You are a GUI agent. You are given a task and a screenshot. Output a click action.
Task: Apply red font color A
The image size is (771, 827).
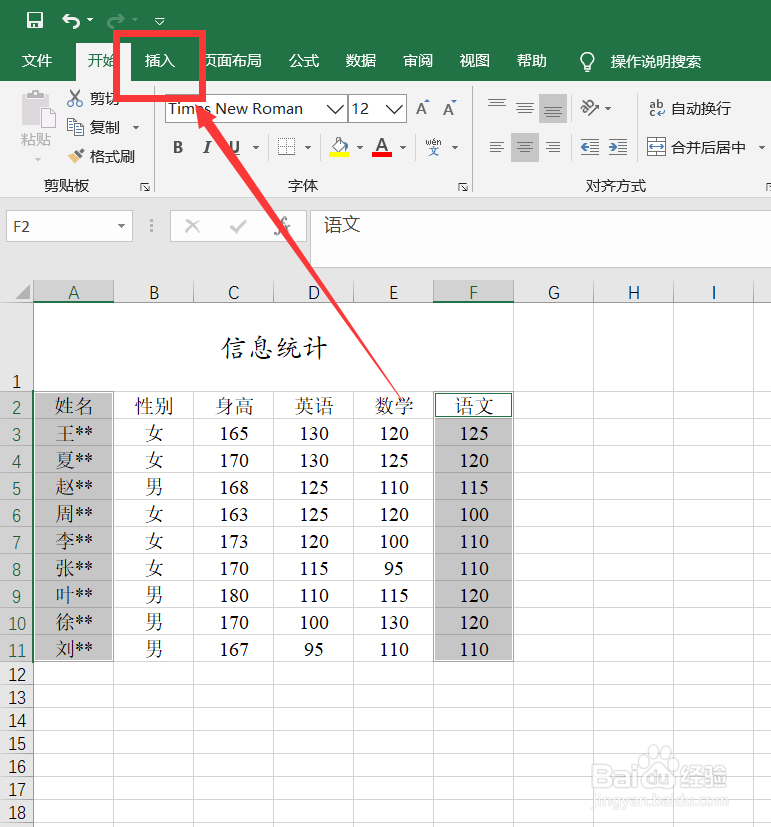382,147
